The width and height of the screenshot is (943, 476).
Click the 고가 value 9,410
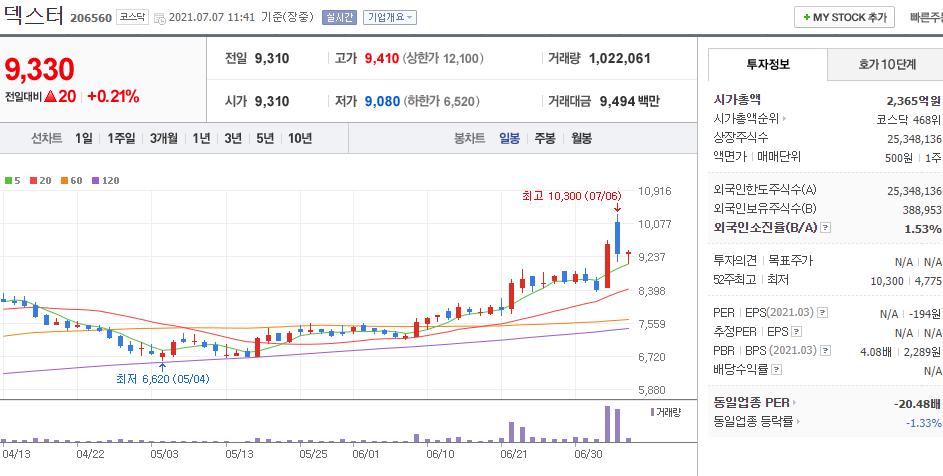coord(382,58)
